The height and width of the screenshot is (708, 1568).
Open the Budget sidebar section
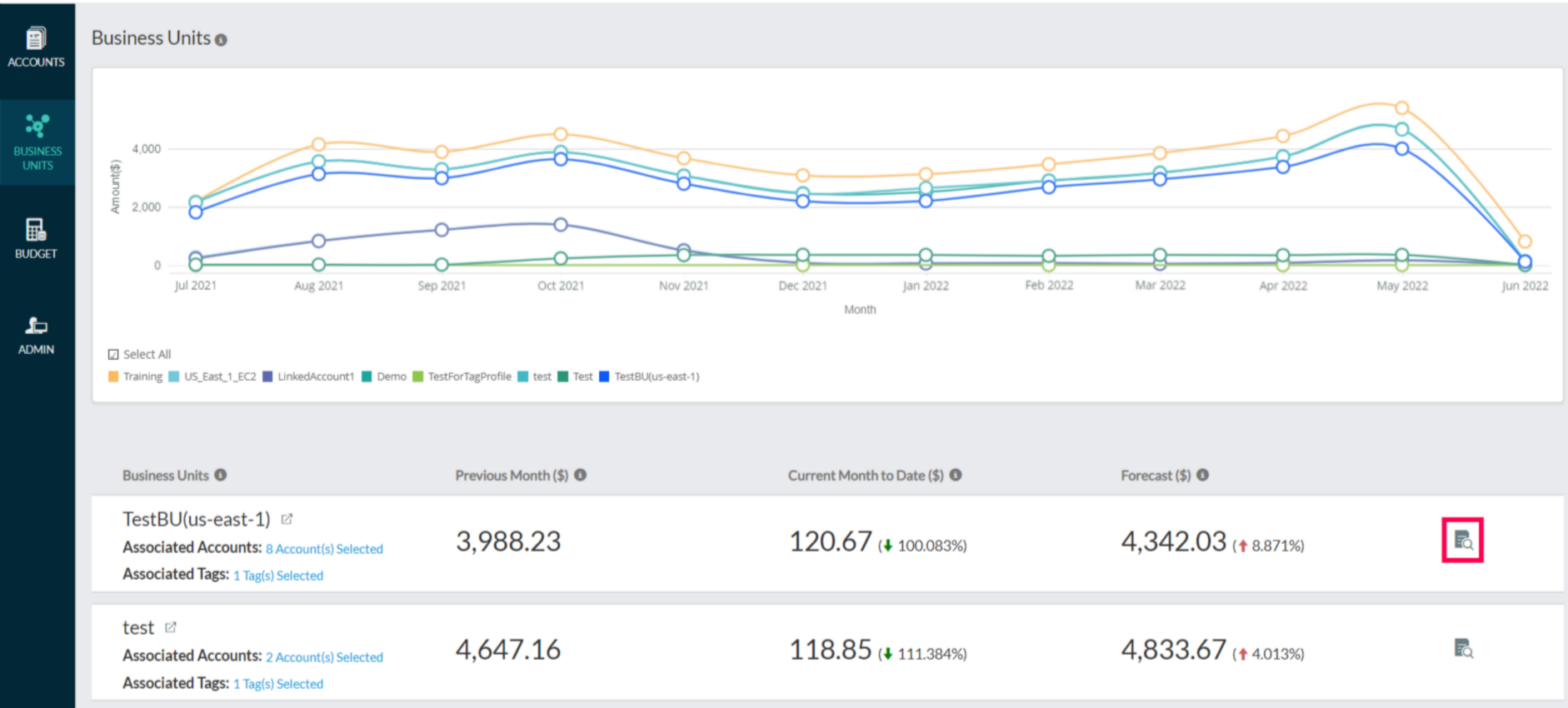(x=36, y=238)
